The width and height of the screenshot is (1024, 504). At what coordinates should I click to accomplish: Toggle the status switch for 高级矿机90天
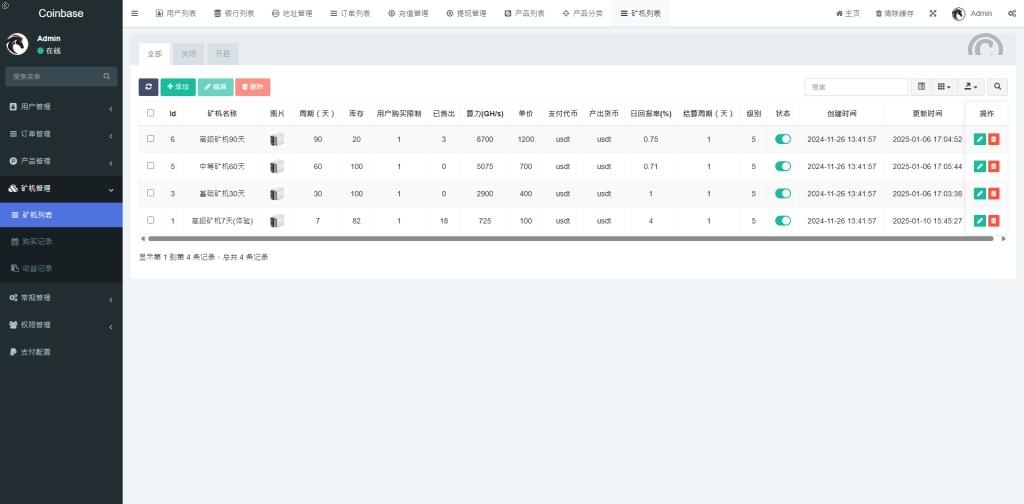click(783, 139)
